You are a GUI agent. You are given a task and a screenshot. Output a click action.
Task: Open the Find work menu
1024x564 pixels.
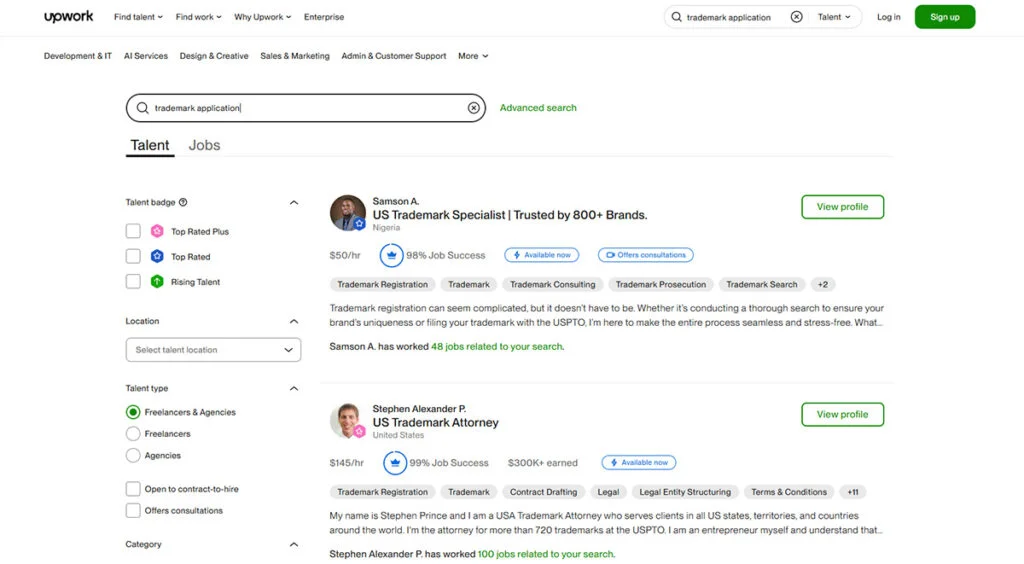click(x=199, y=17)
